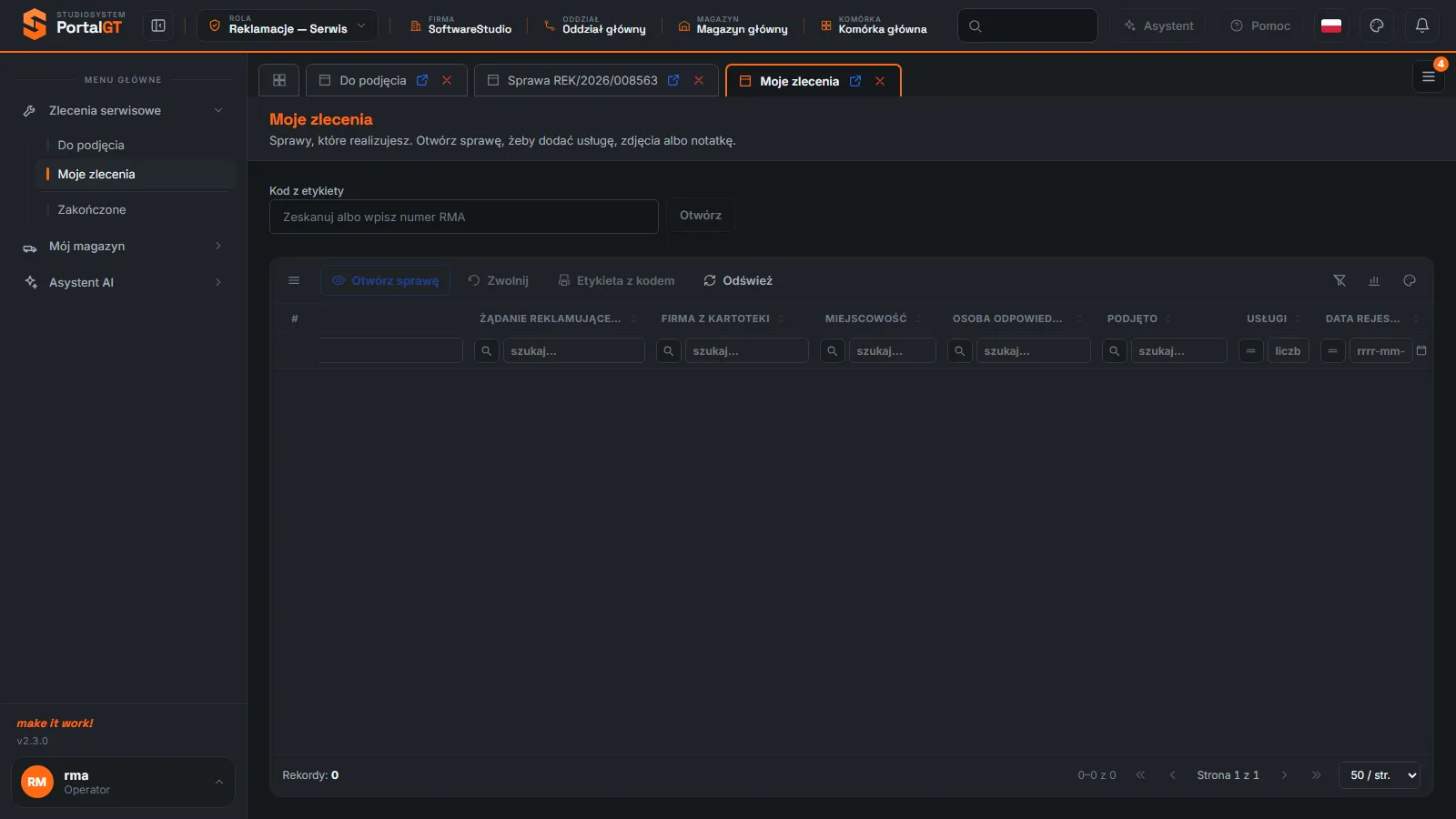Click the Zwolnij toolbar button
The image size is (1456, 819).
tap(499, 280)
